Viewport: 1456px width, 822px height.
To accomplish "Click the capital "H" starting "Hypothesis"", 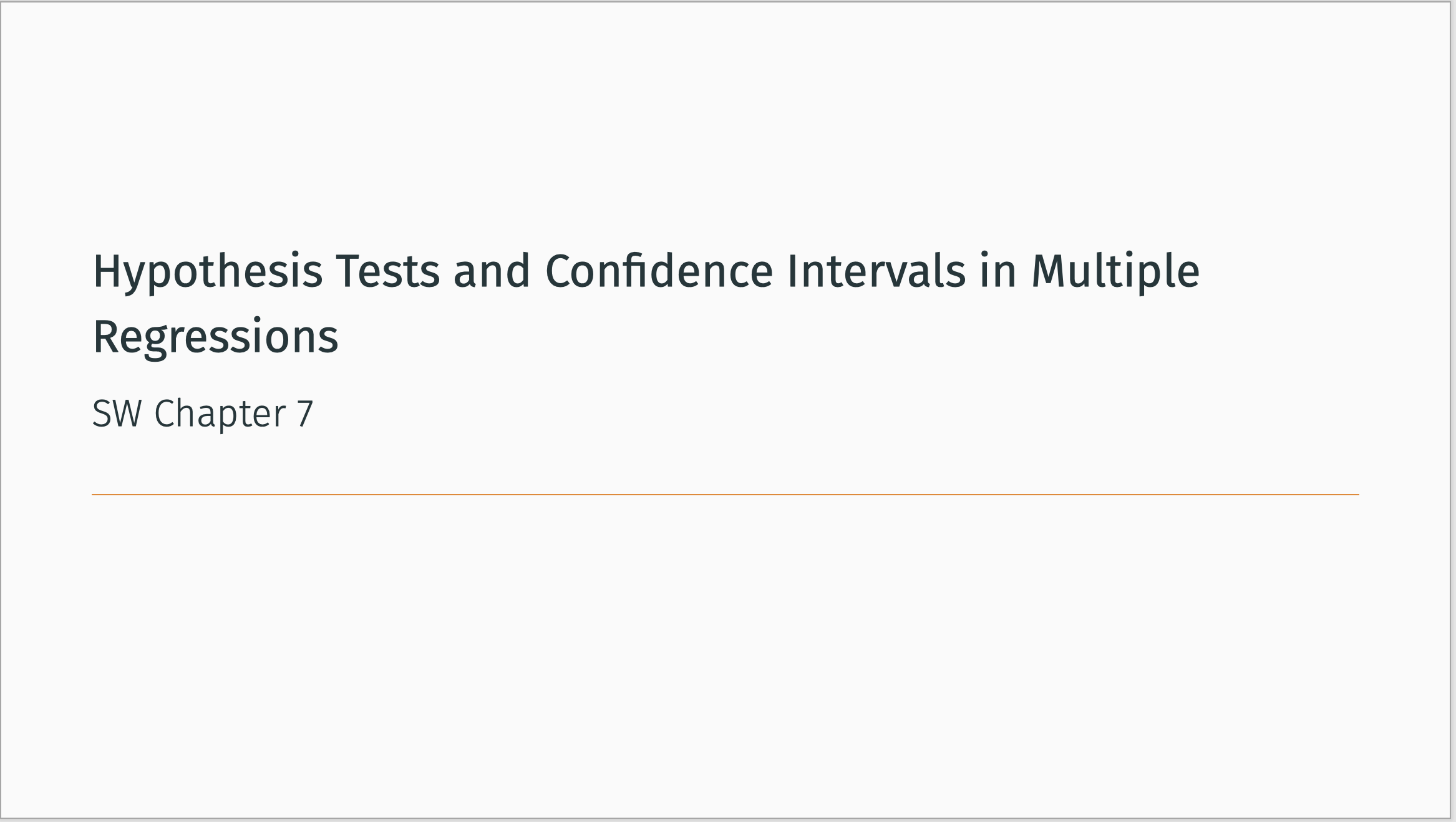I will point(106,272).
